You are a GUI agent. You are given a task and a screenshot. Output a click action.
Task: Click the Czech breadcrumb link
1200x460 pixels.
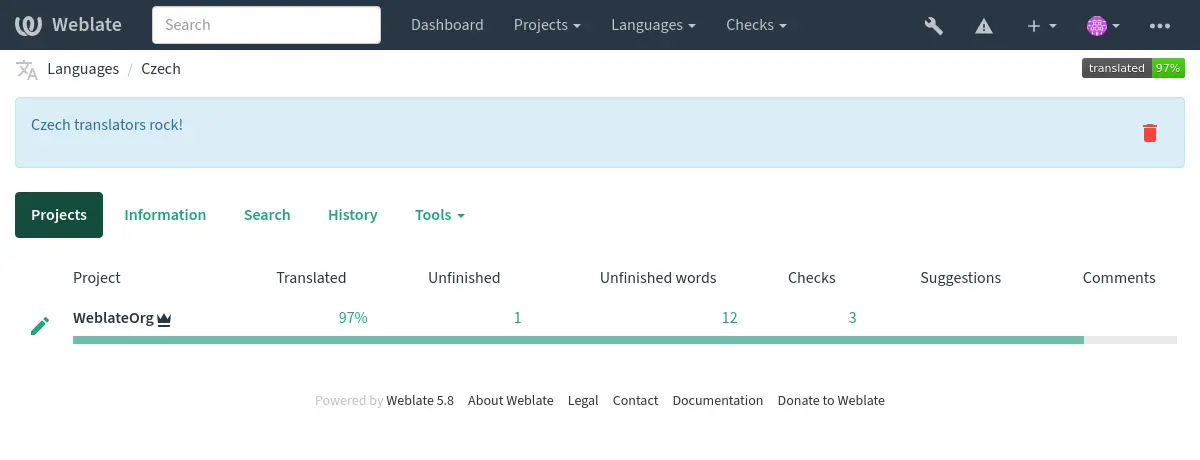coord(161,69)
